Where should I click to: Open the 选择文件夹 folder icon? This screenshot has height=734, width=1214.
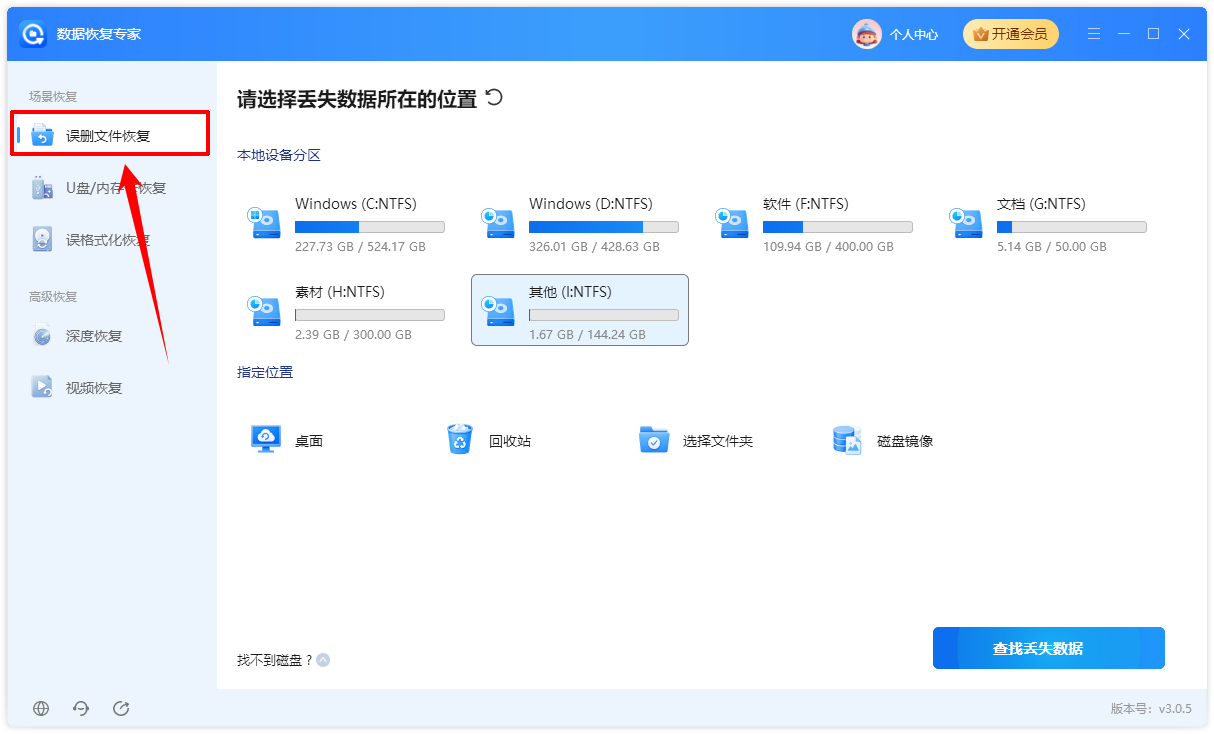654,440
